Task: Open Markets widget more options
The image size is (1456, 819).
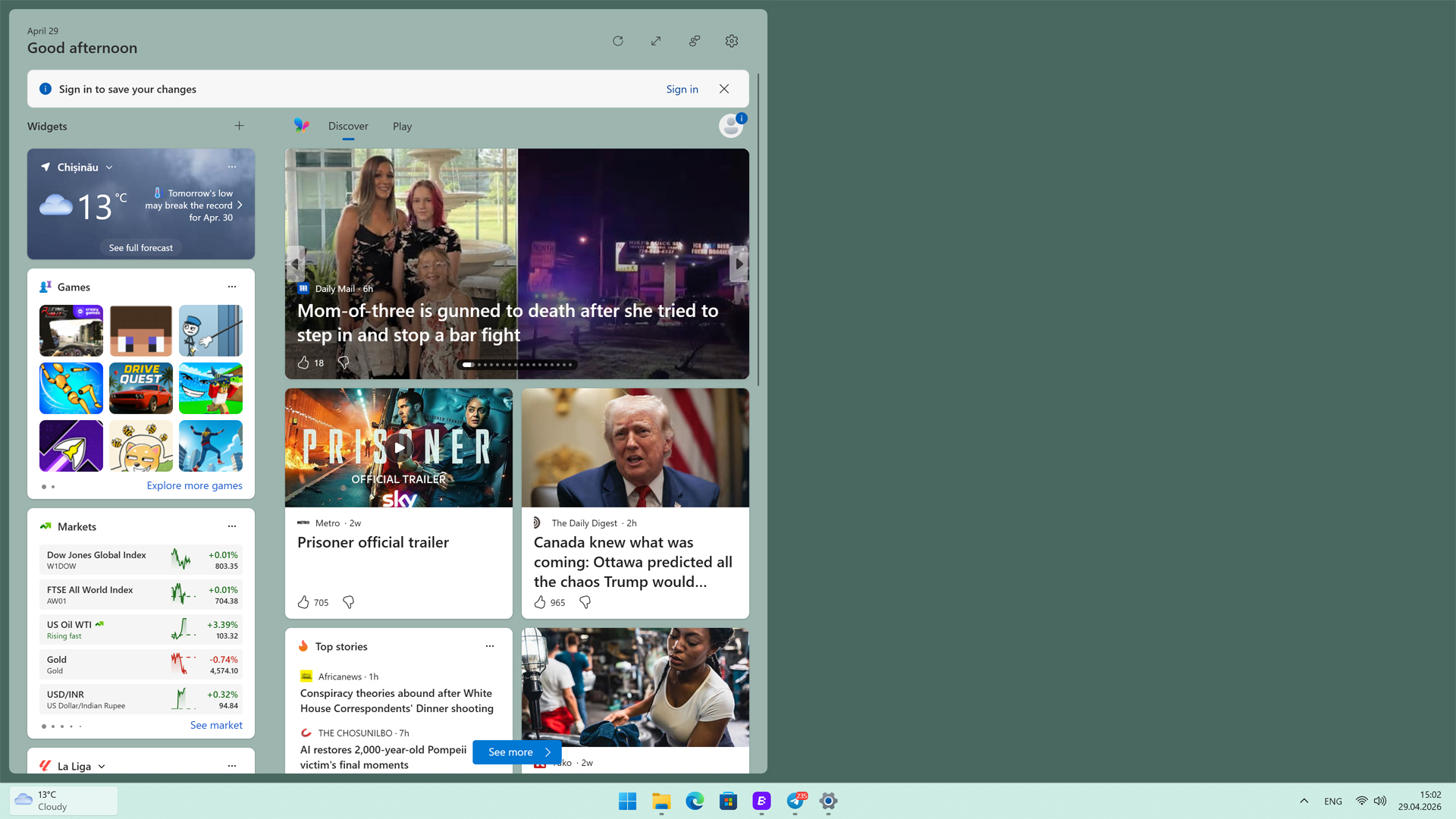Action: [x=232, y=526]
